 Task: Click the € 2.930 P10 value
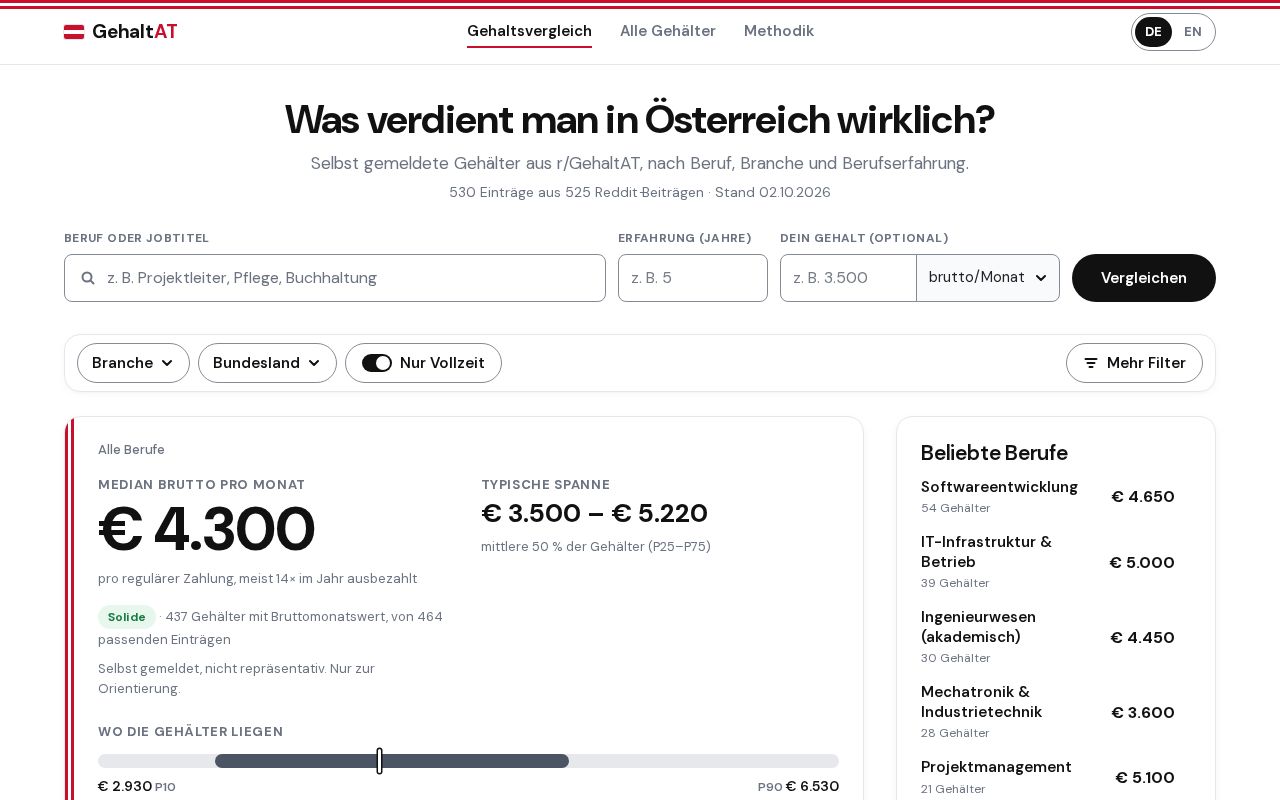[x=125, y=786]
